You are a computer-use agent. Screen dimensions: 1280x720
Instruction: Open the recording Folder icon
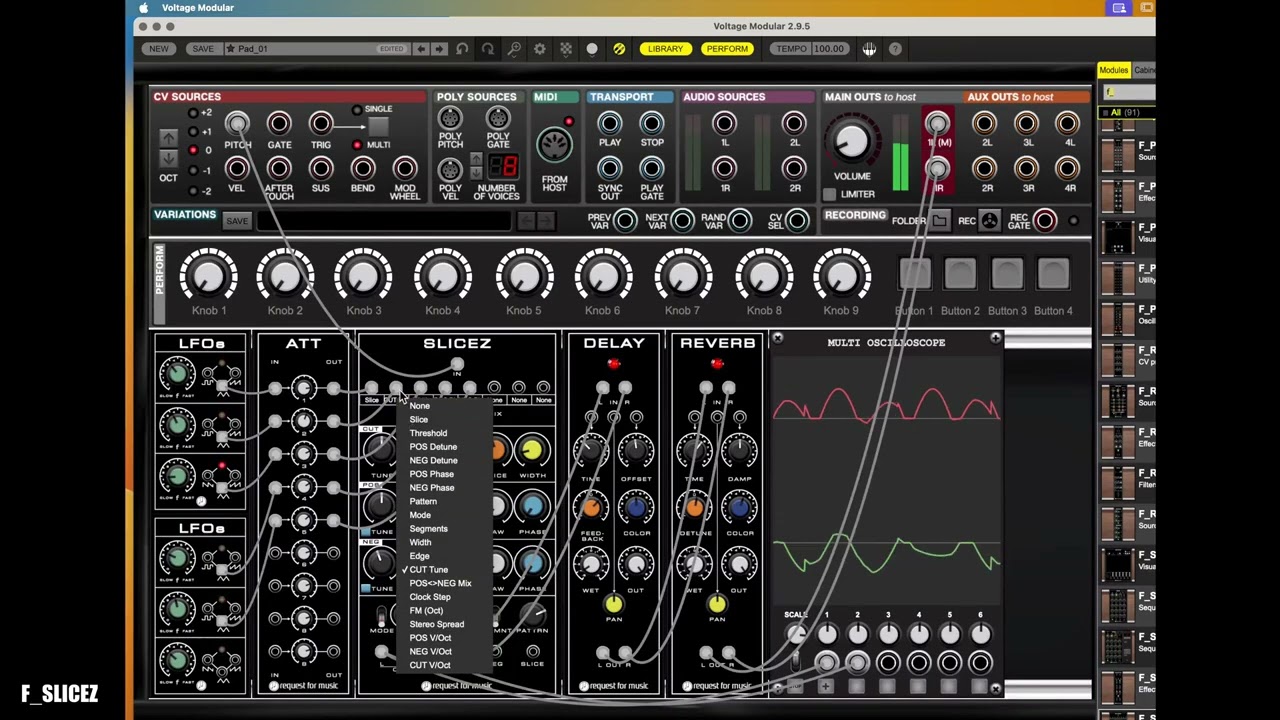[939, 221]
